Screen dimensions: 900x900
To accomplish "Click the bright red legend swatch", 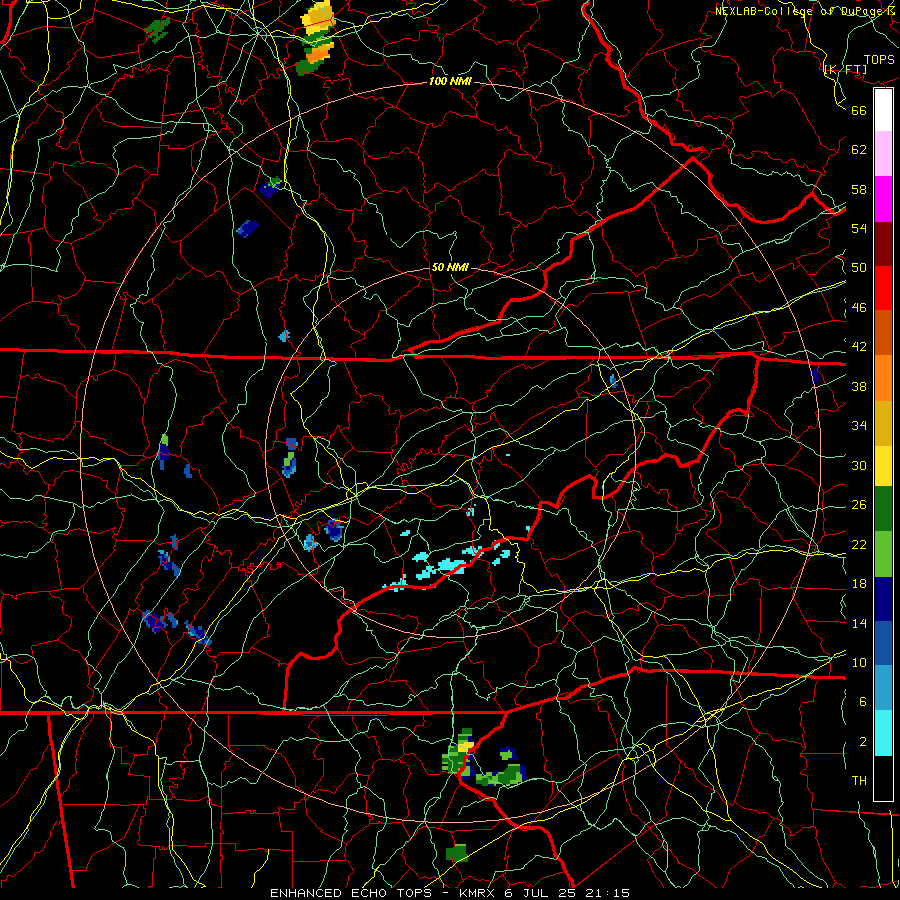I will (883, 288).
